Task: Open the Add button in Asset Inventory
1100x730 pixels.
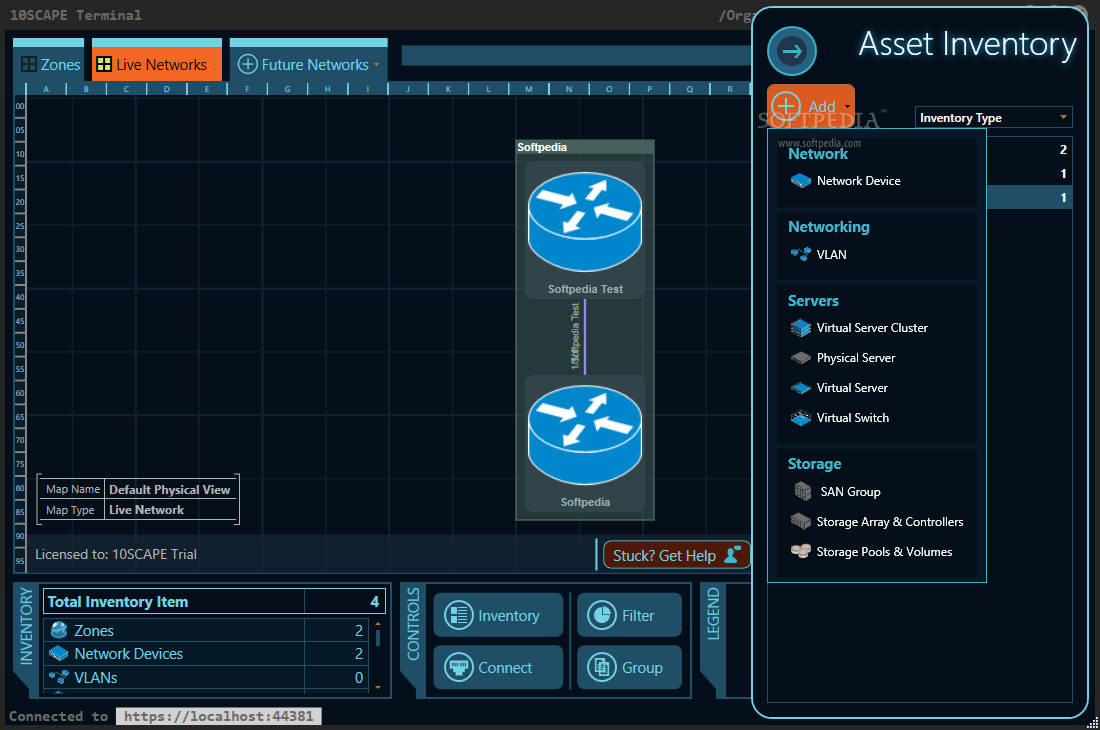Action: tap(810, 107)
